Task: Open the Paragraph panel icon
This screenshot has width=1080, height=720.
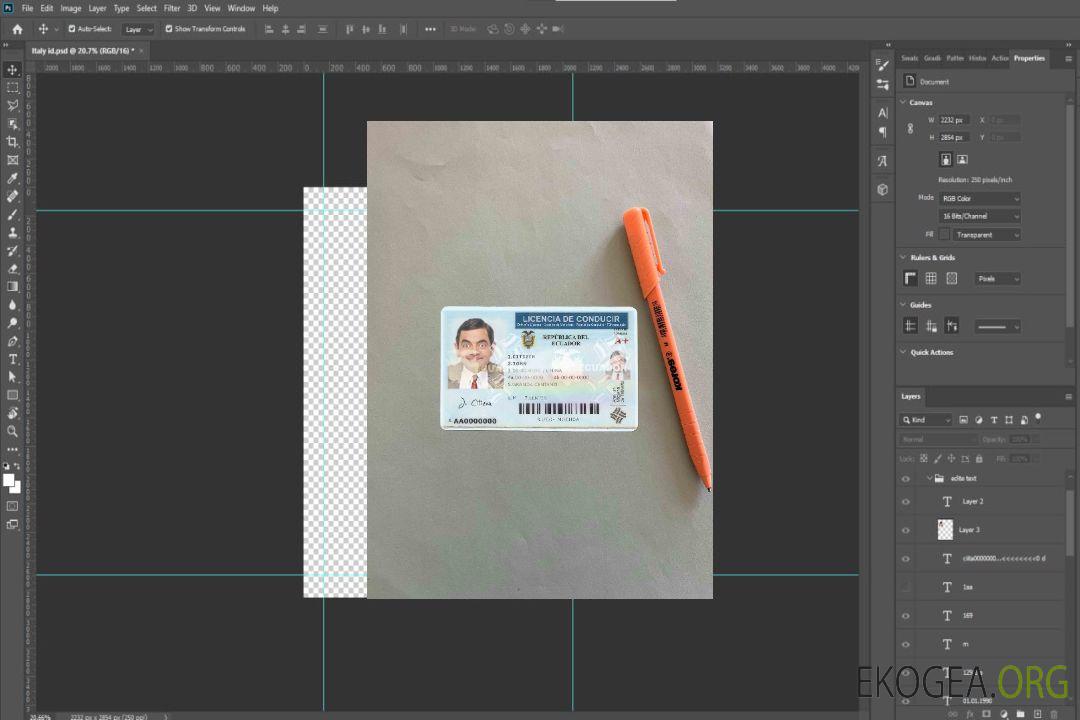Action: coord(882,132)
